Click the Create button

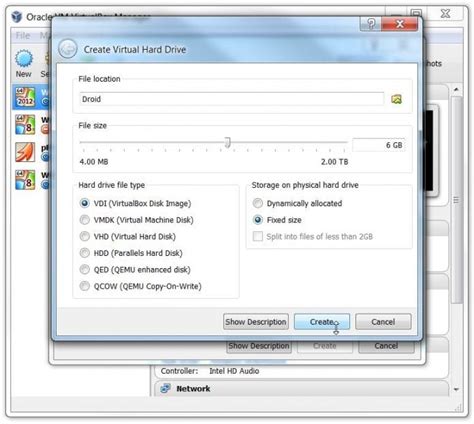322,322
